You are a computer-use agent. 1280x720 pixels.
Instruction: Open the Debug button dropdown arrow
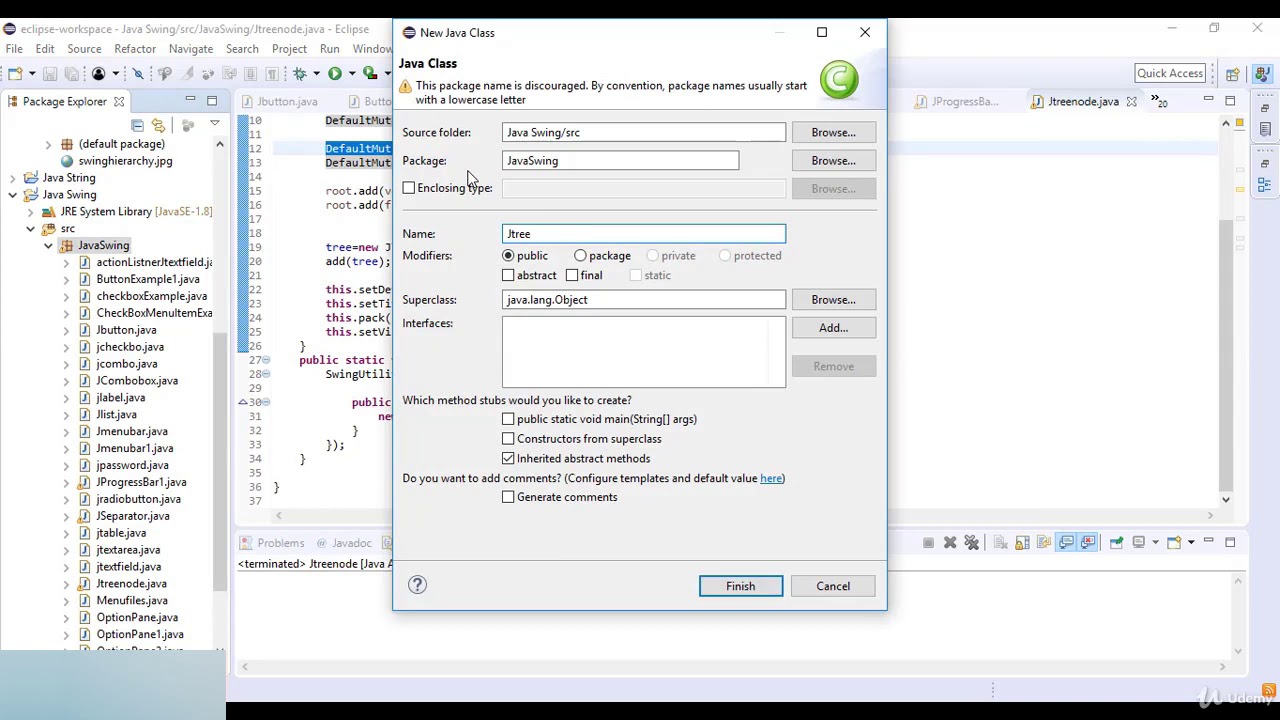(316, 74)
